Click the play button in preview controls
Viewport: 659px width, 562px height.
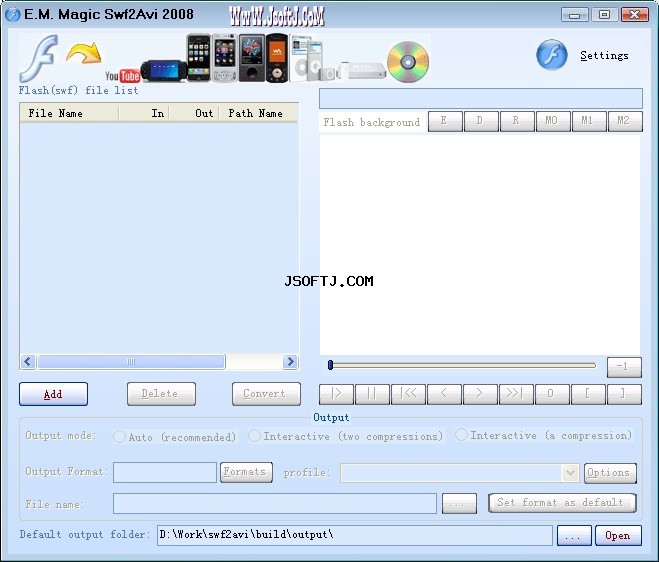[336, 394]
